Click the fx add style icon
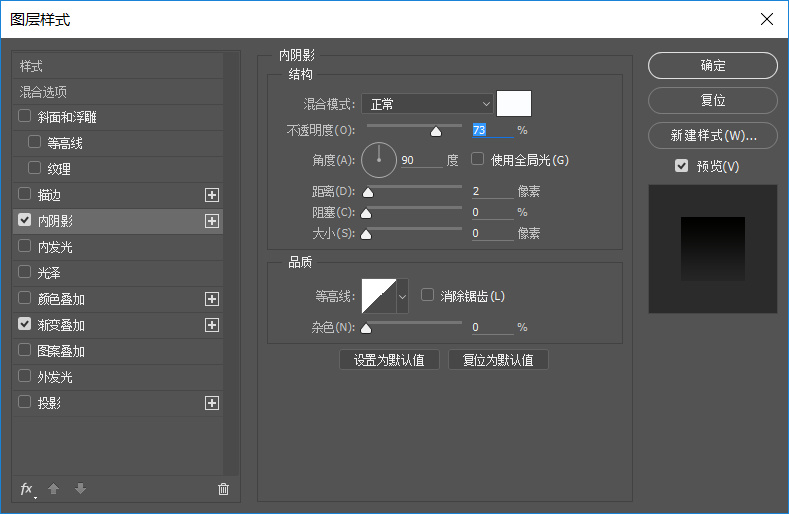The image size is (789, 514). pyautogui.click(x=27, y=489)
